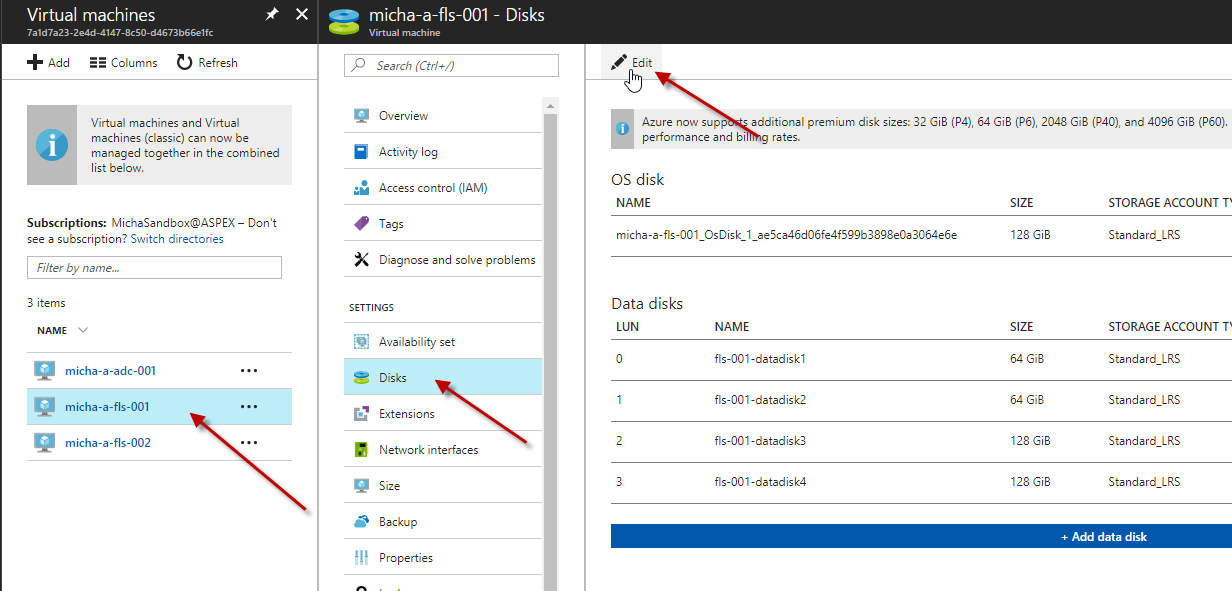
Task: Click the Edit button for disks
Action: (x=632, y=63)
